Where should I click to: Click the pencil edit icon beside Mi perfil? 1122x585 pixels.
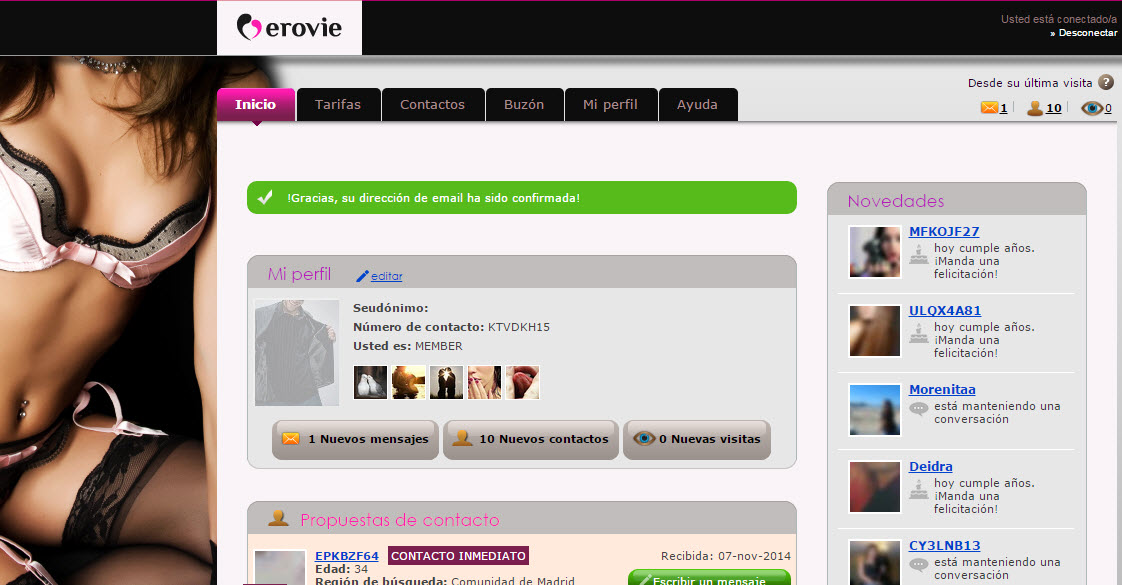362,276
